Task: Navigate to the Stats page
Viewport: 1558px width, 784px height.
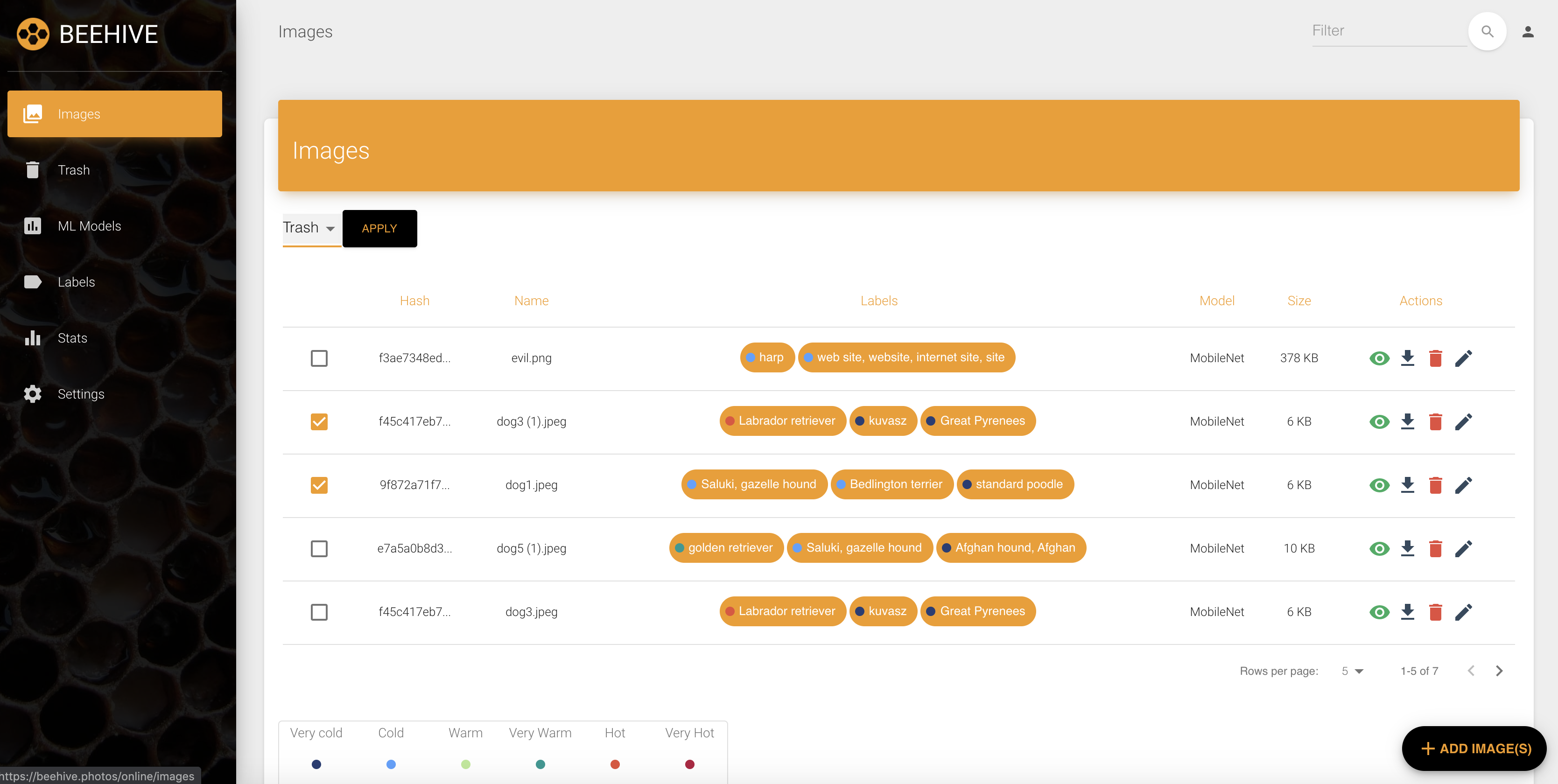Action: click(72, 338)
